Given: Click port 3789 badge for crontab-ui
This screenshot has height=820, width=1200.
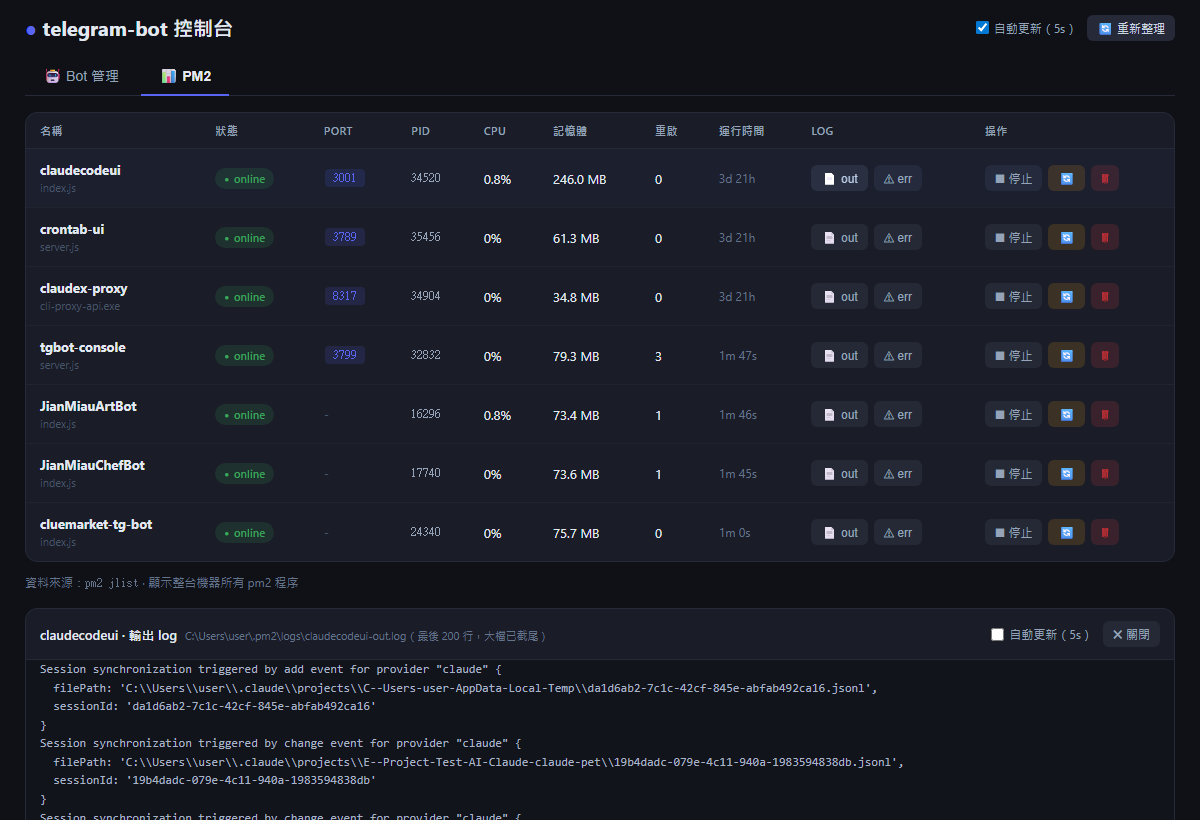Looking at the screenshot, I should click(344, 237).
